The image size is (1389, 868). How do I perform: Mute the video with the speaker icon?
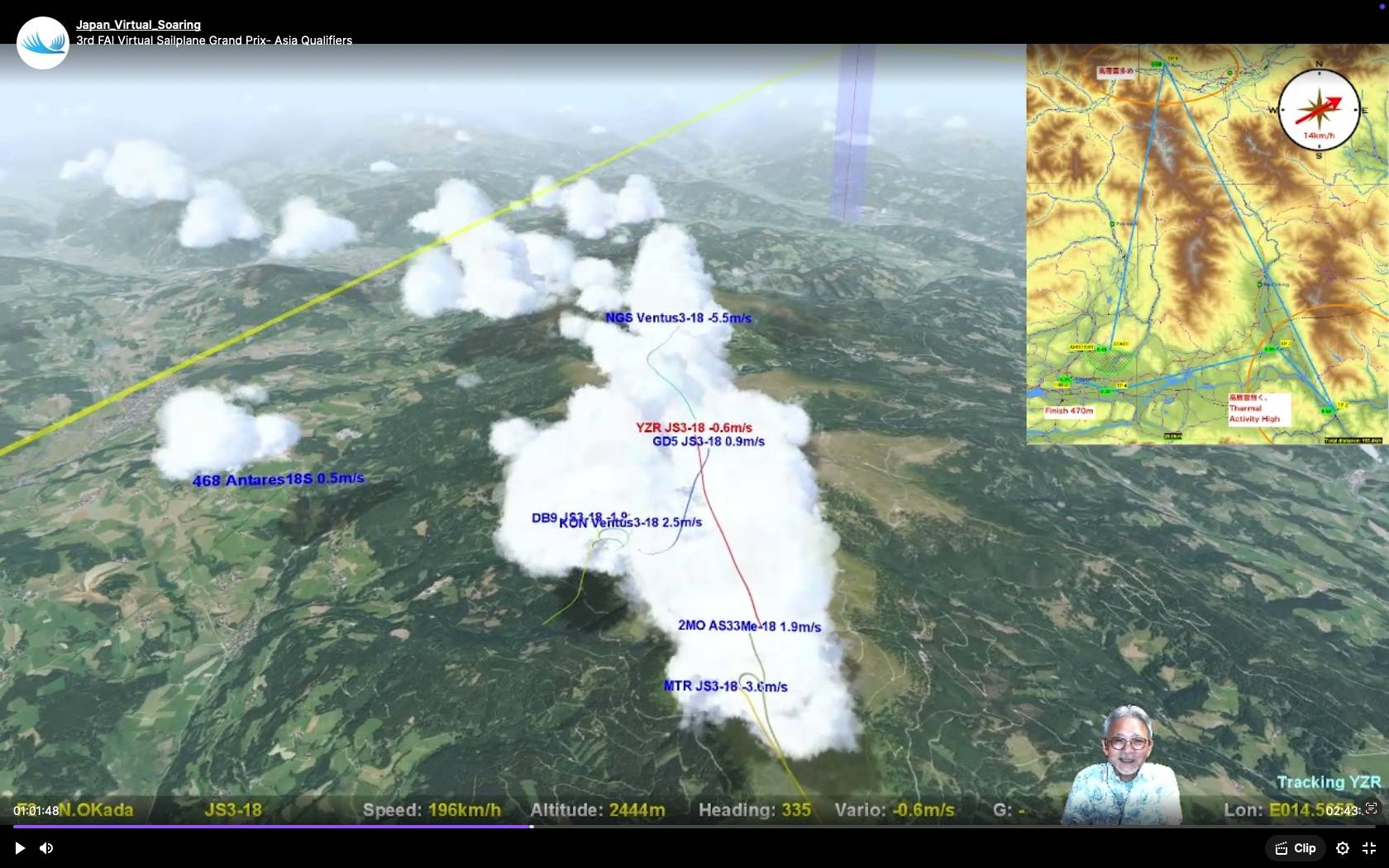click(x=46, y=848)
